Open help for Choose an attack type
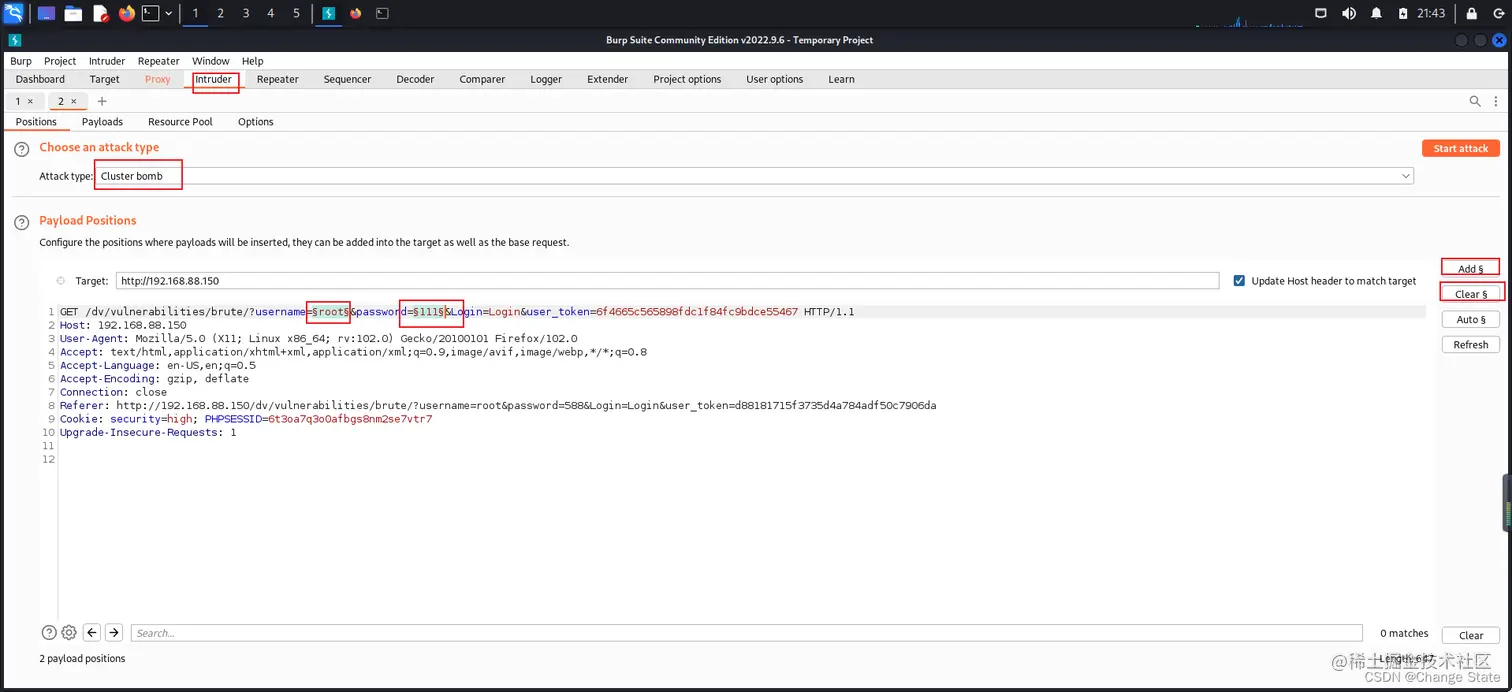 [22, 148]
